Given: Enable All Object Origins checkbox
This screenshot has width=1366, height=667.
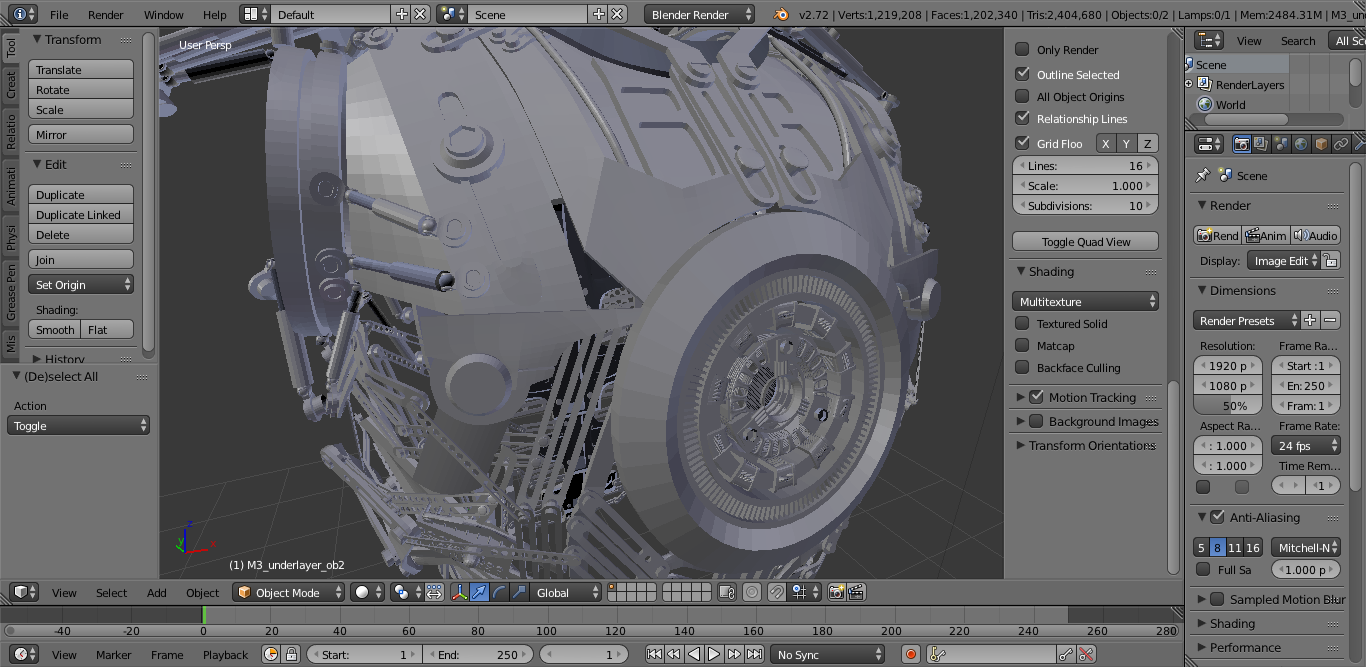Looking at the screenshot, I should [x=1022, y=96].
